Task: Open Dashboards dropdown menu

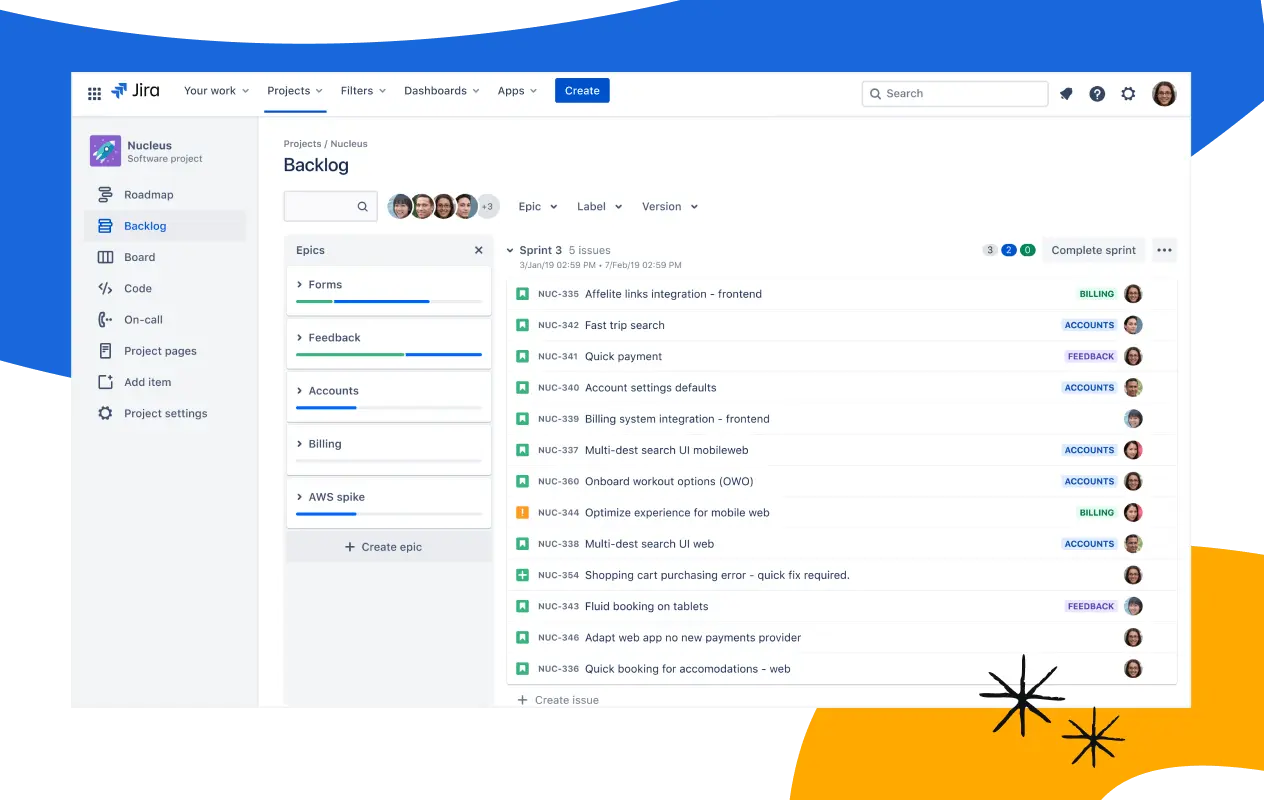Action: tap(442, 91)
